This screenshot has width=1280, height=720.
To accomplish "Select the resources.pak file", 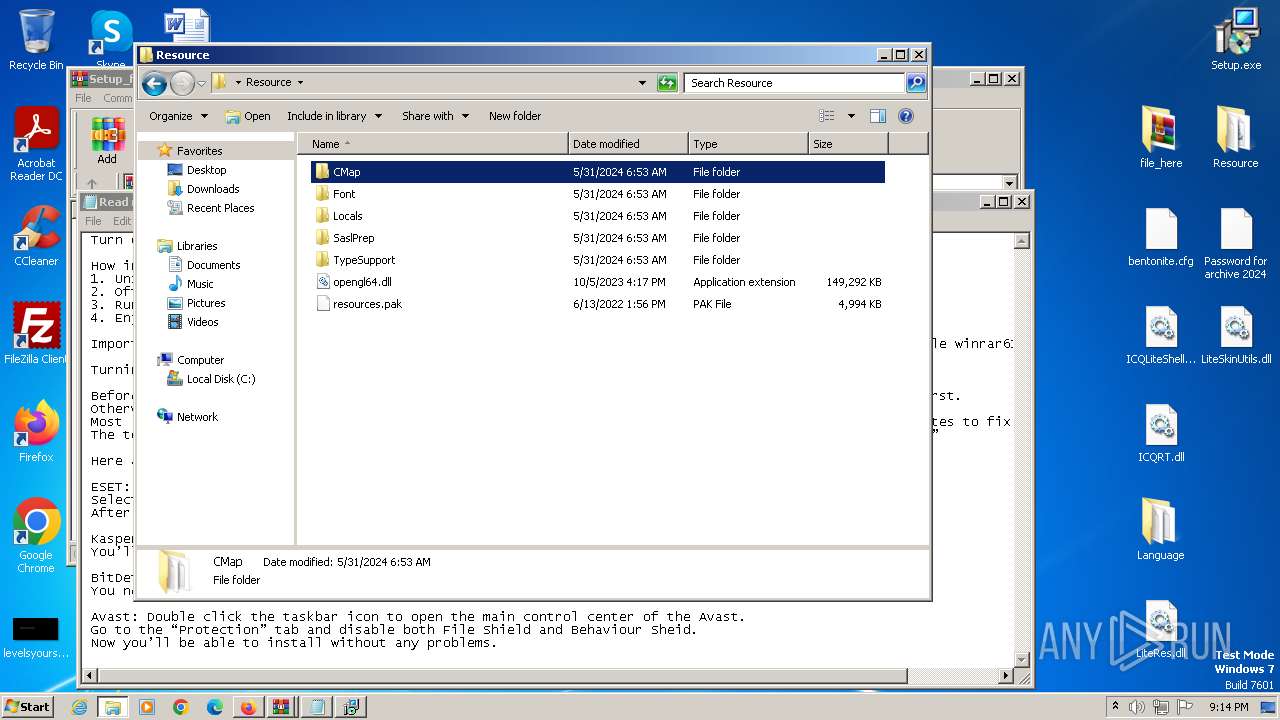I will (598, 304).
